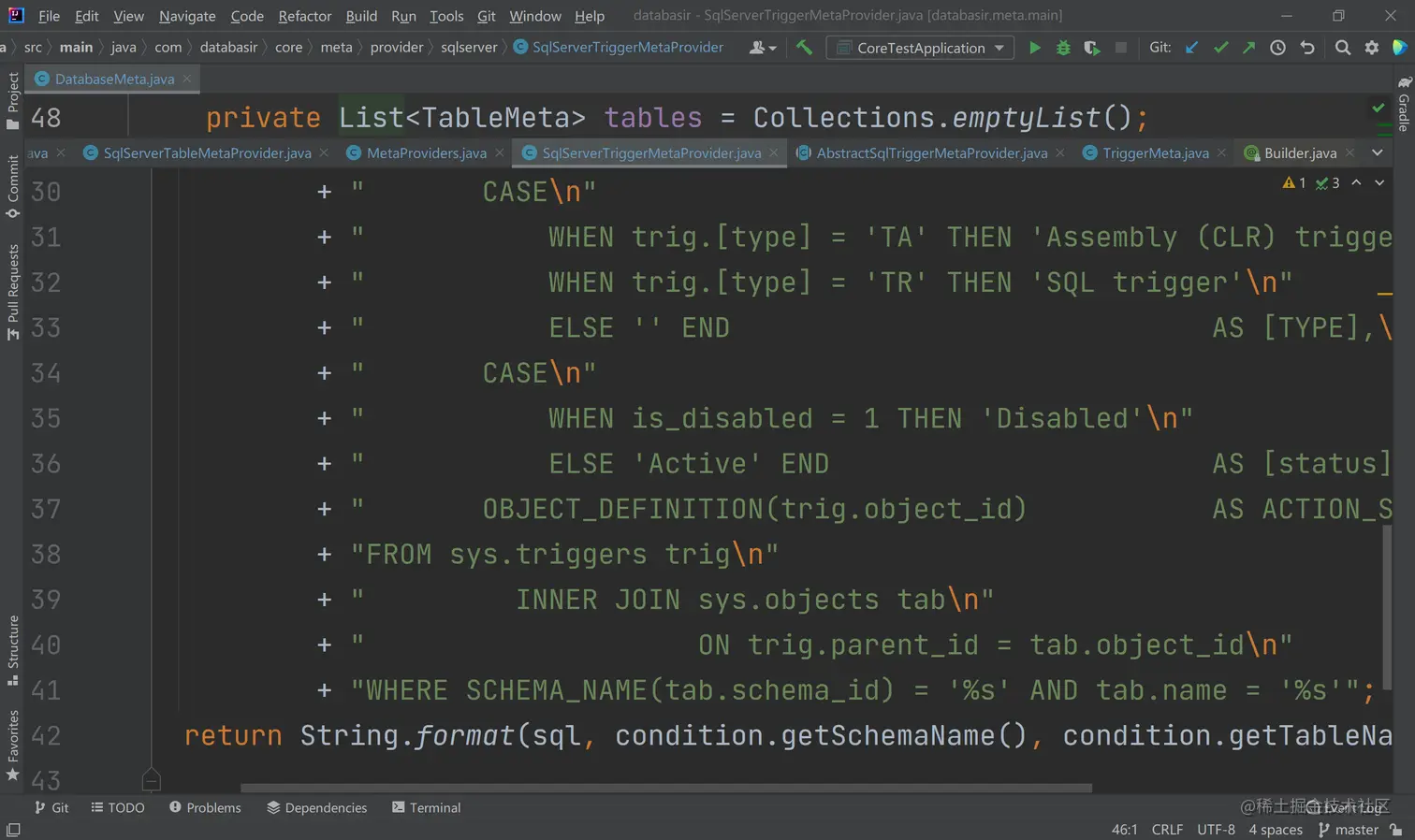Run with Coverage icon in toolbar

(x=1091, y=48)
